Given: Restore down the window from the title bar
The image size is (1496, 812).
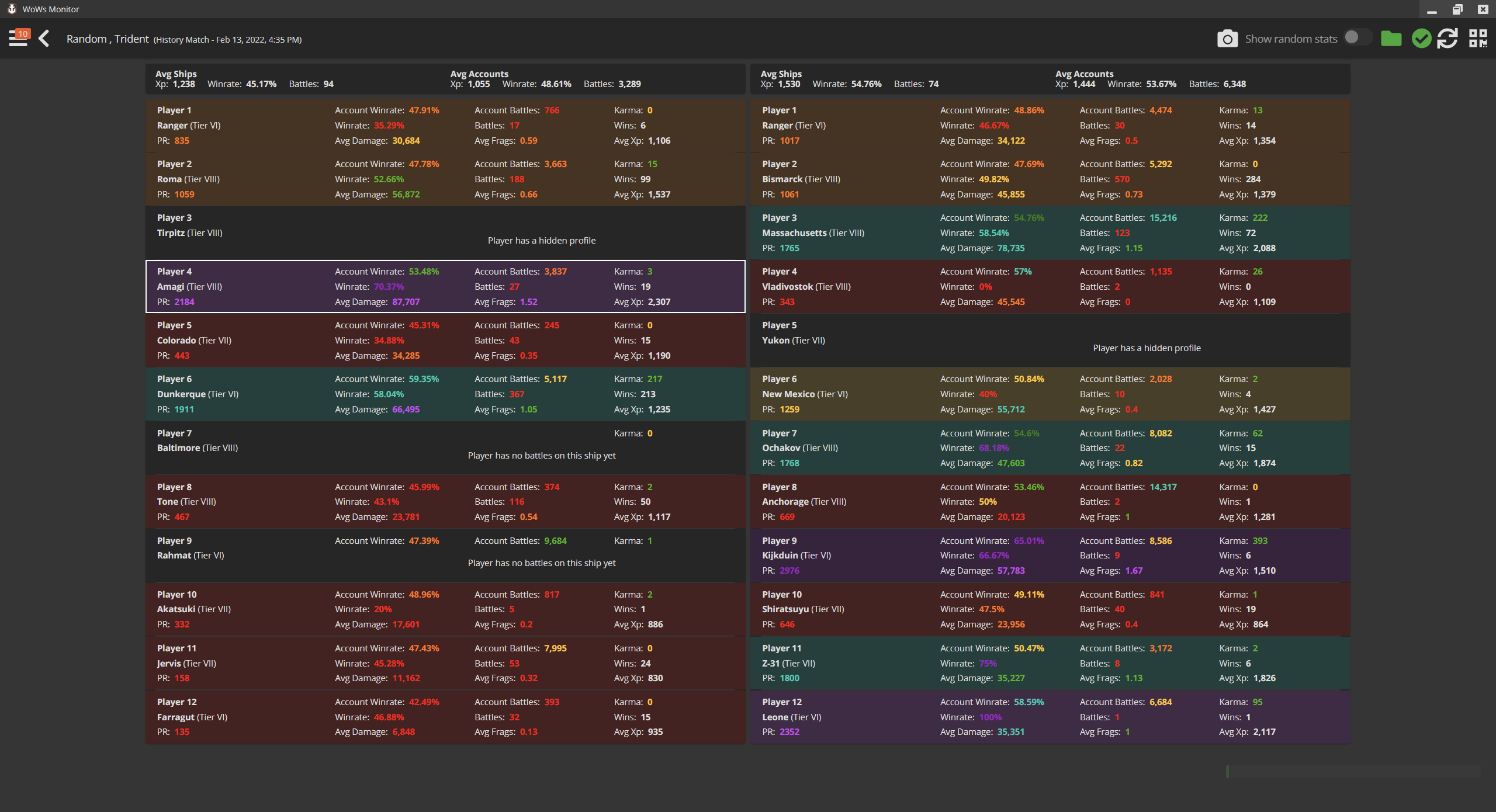Looking at the screenshot, I should click(1457, 9).
